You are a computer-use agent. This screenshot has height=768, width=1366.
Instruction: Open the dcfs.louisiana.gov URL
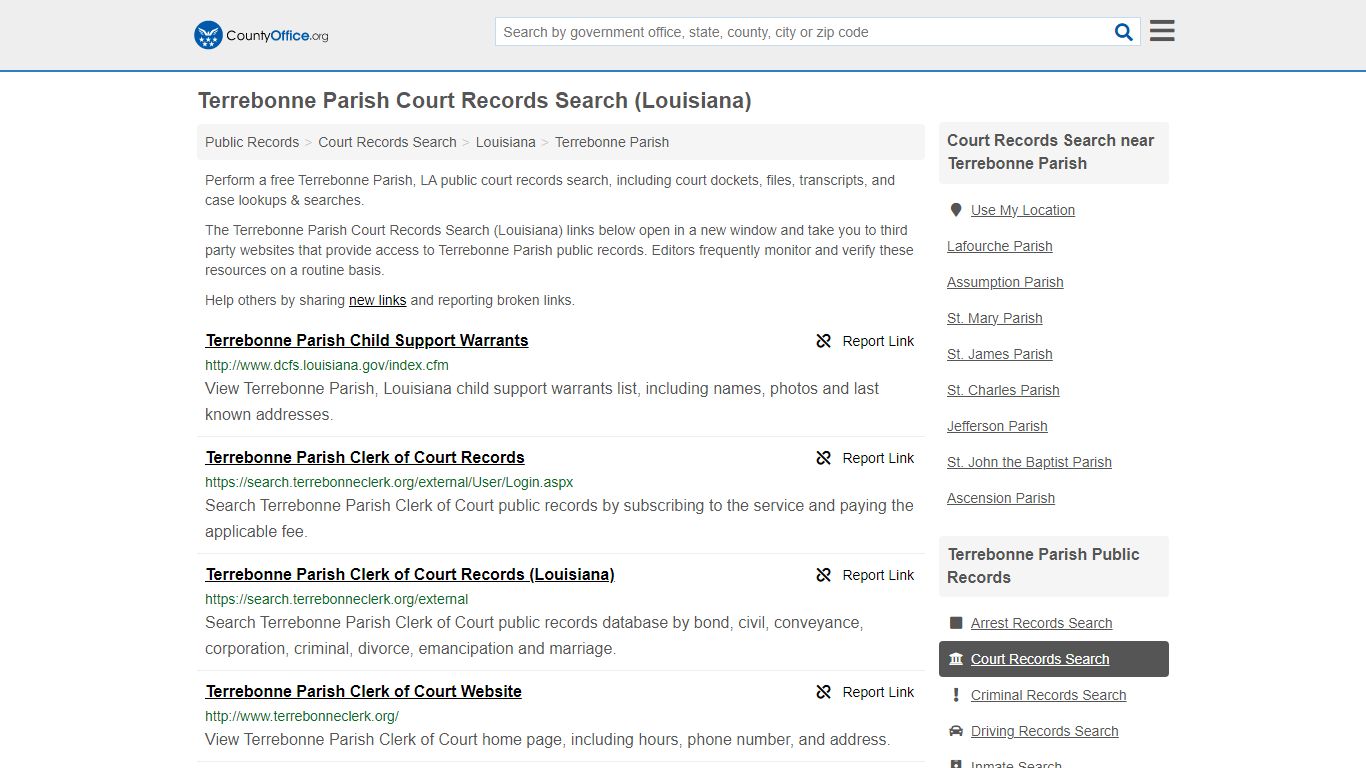pos(327,365)
